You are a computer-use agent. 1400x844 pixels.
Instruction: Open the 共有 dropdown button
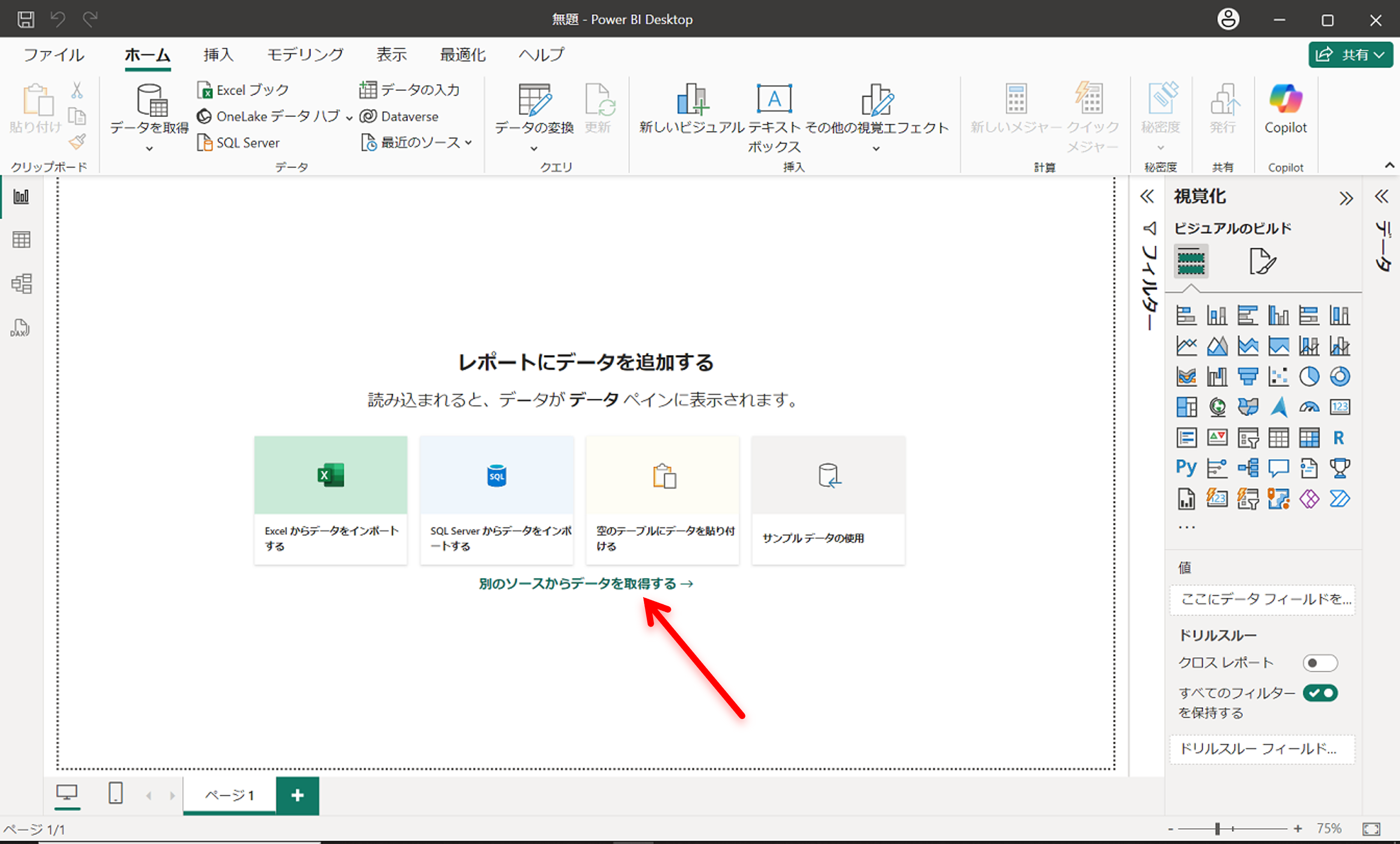pos(1350,55)
